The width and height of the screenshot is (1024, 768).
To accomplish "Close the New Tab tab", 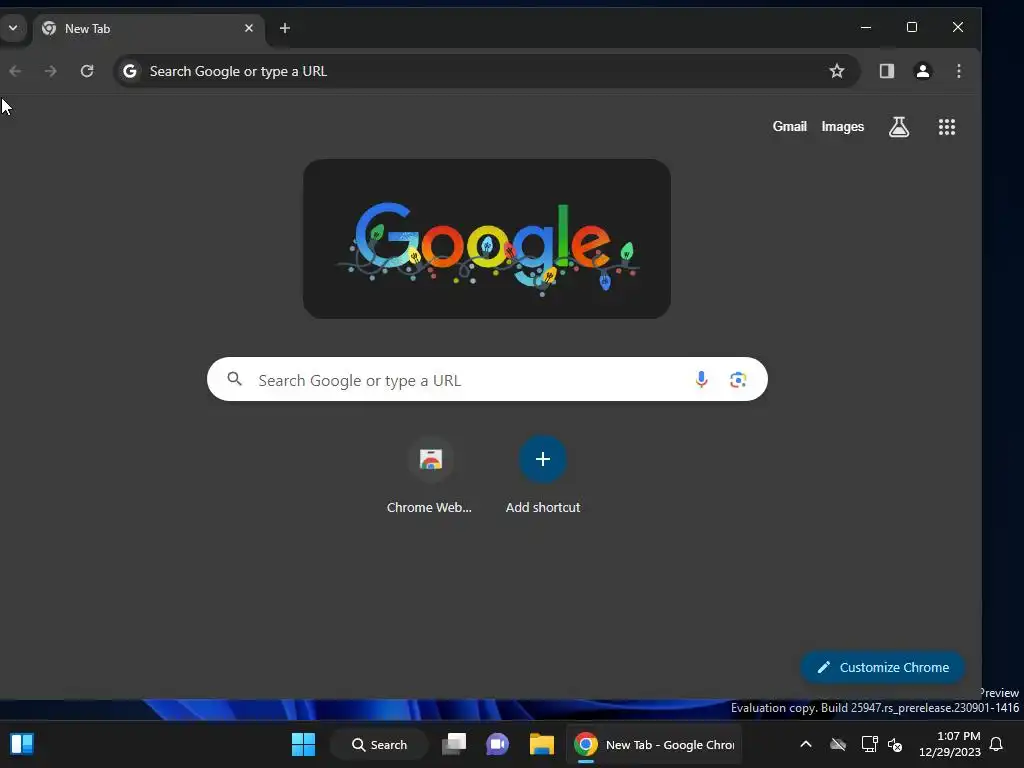I will (x=249, y=28).
